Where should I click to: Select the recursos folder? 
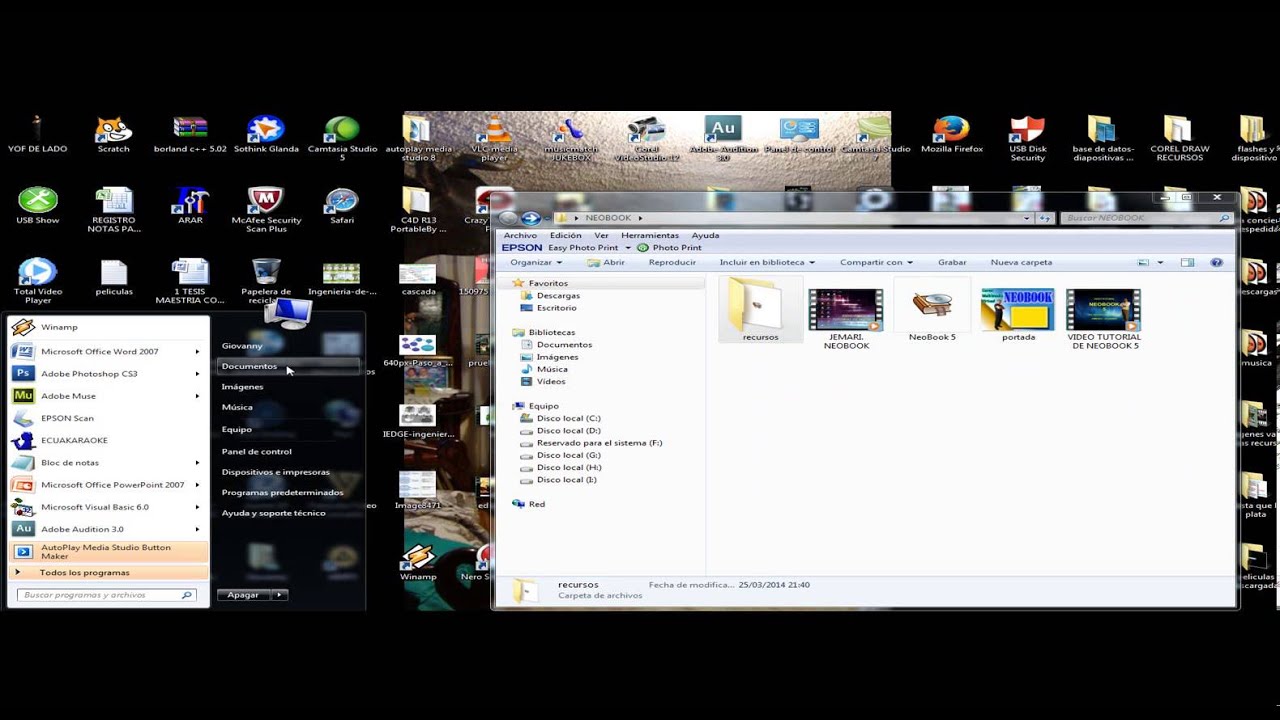point(760,311)
